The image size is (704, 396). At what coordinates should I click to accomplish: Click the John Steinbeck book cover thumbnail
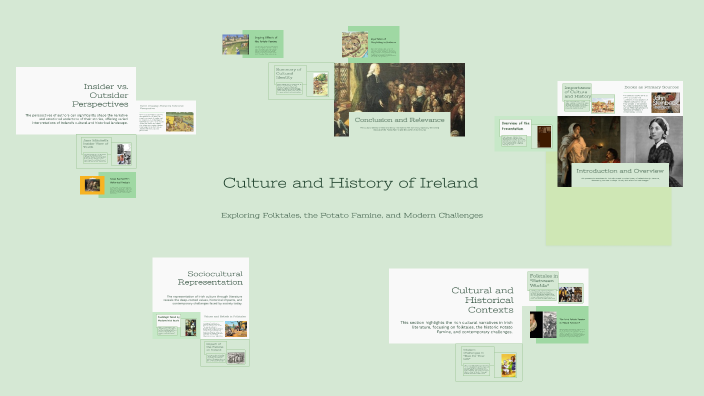click(x=665, y=103)
